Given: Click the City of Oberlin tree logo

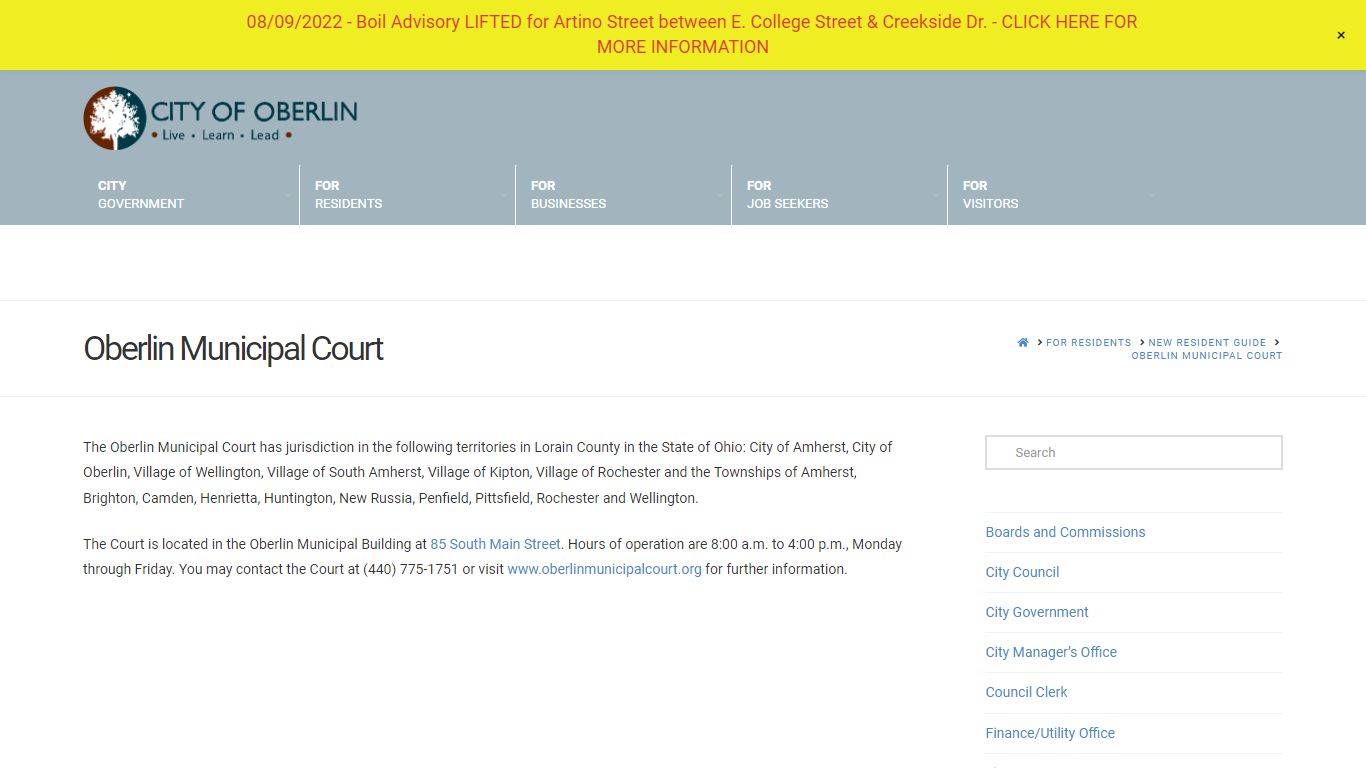Looking at the screenshot, I should pos(220,118).
